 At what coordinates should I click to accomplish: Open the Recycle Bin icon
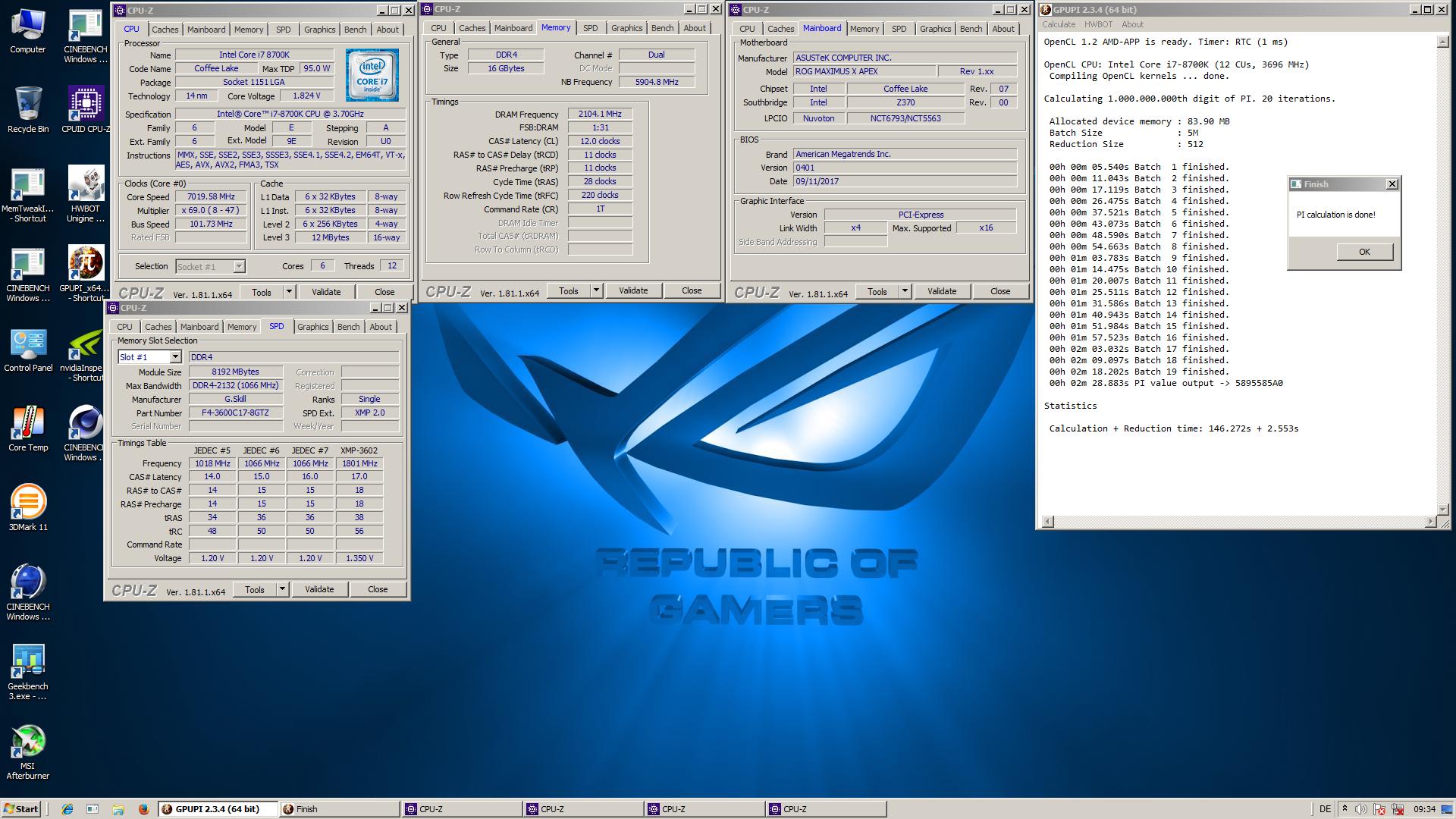tap(28, 111)
